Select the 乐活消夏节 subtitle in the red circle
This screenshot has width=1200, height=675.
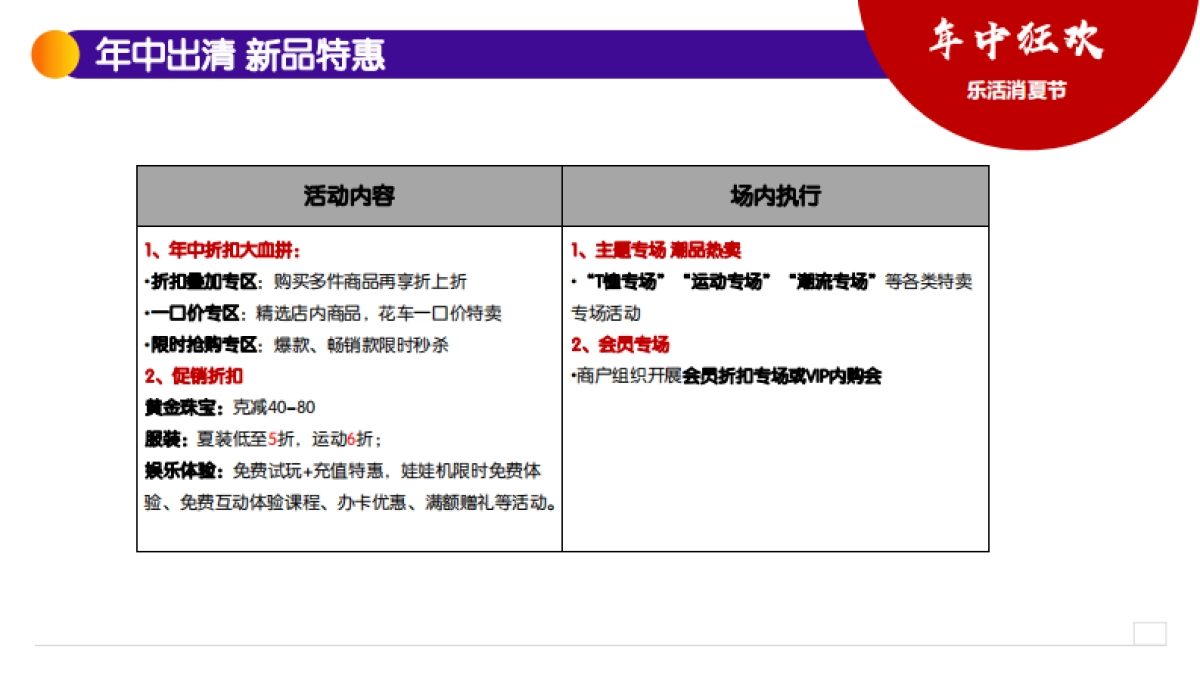click(x=1016, y=90)
